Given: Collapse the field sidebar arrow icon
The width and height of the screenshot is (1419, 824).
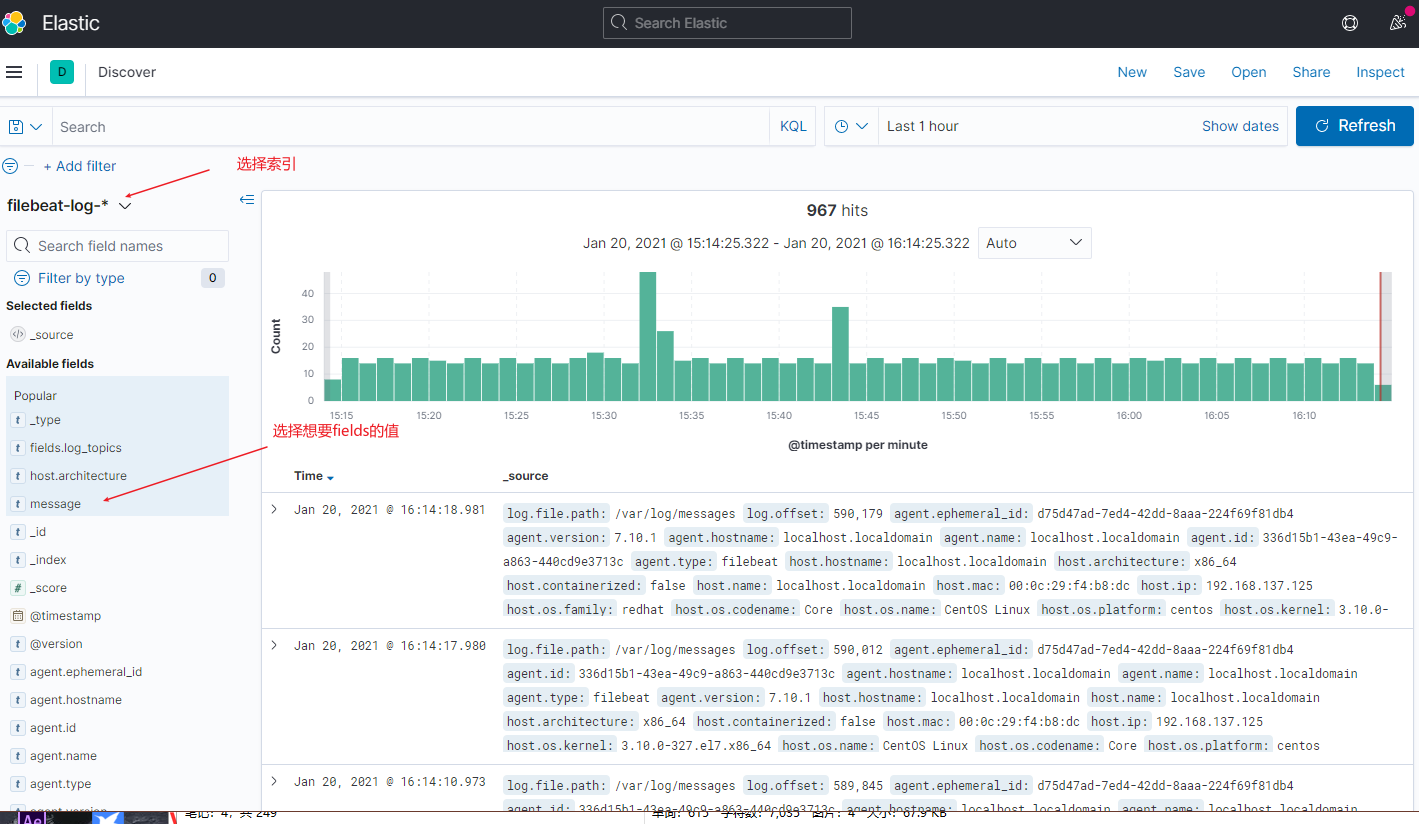Looking at the screenshot, I should tap(247, 200).
